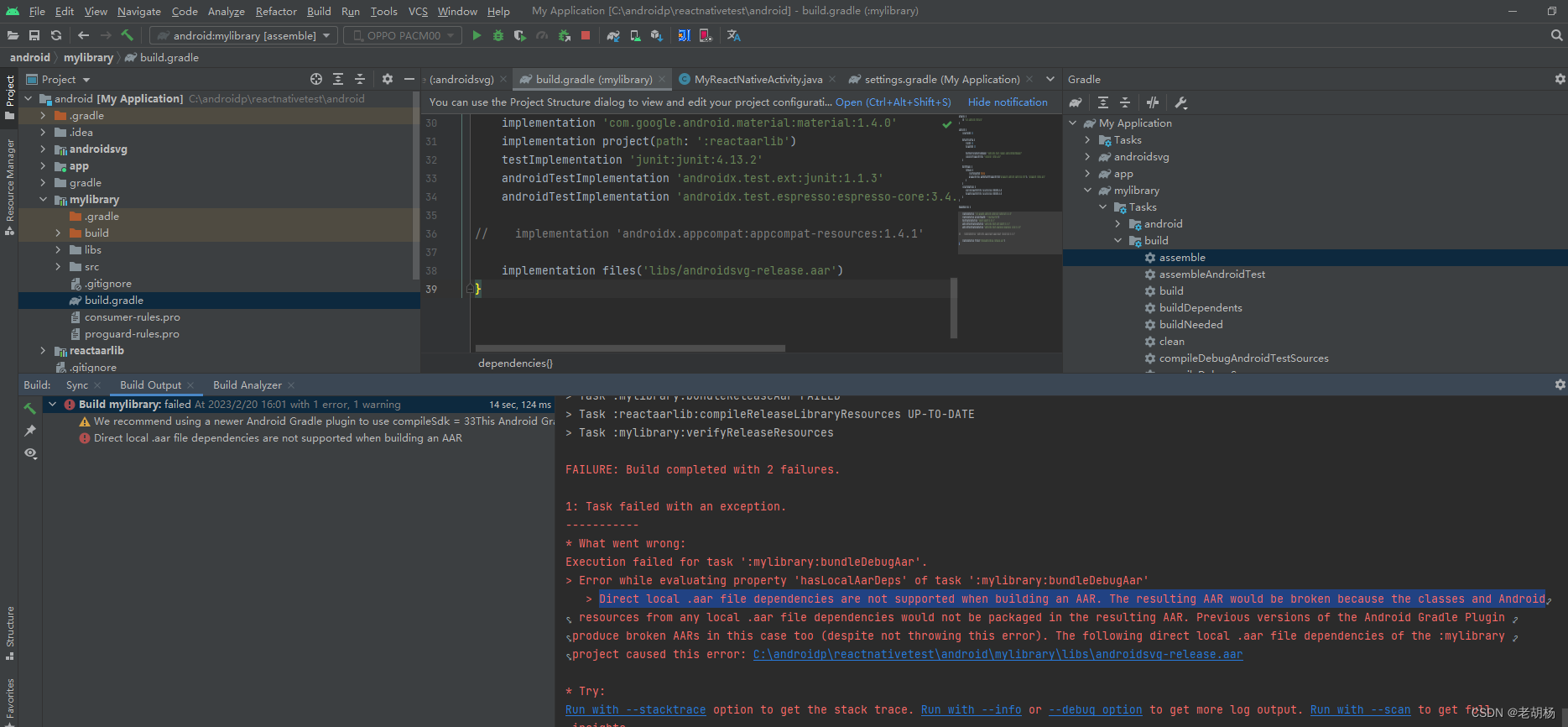Click the green Debug bug icon
The width and height of the screenshot is (1568, 727).
point(498,35)
